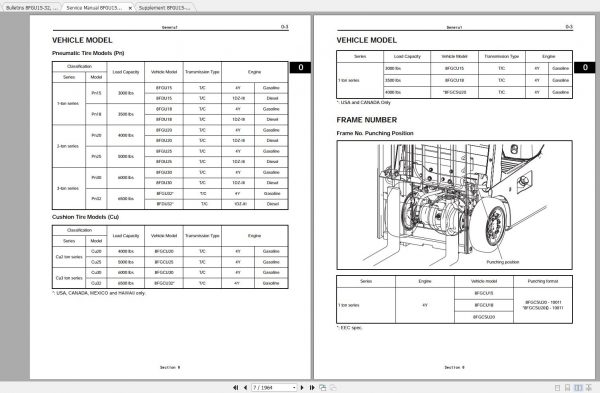Click the FRAME NUMBER heading
The image size is (600, 393).
[367, 120]
